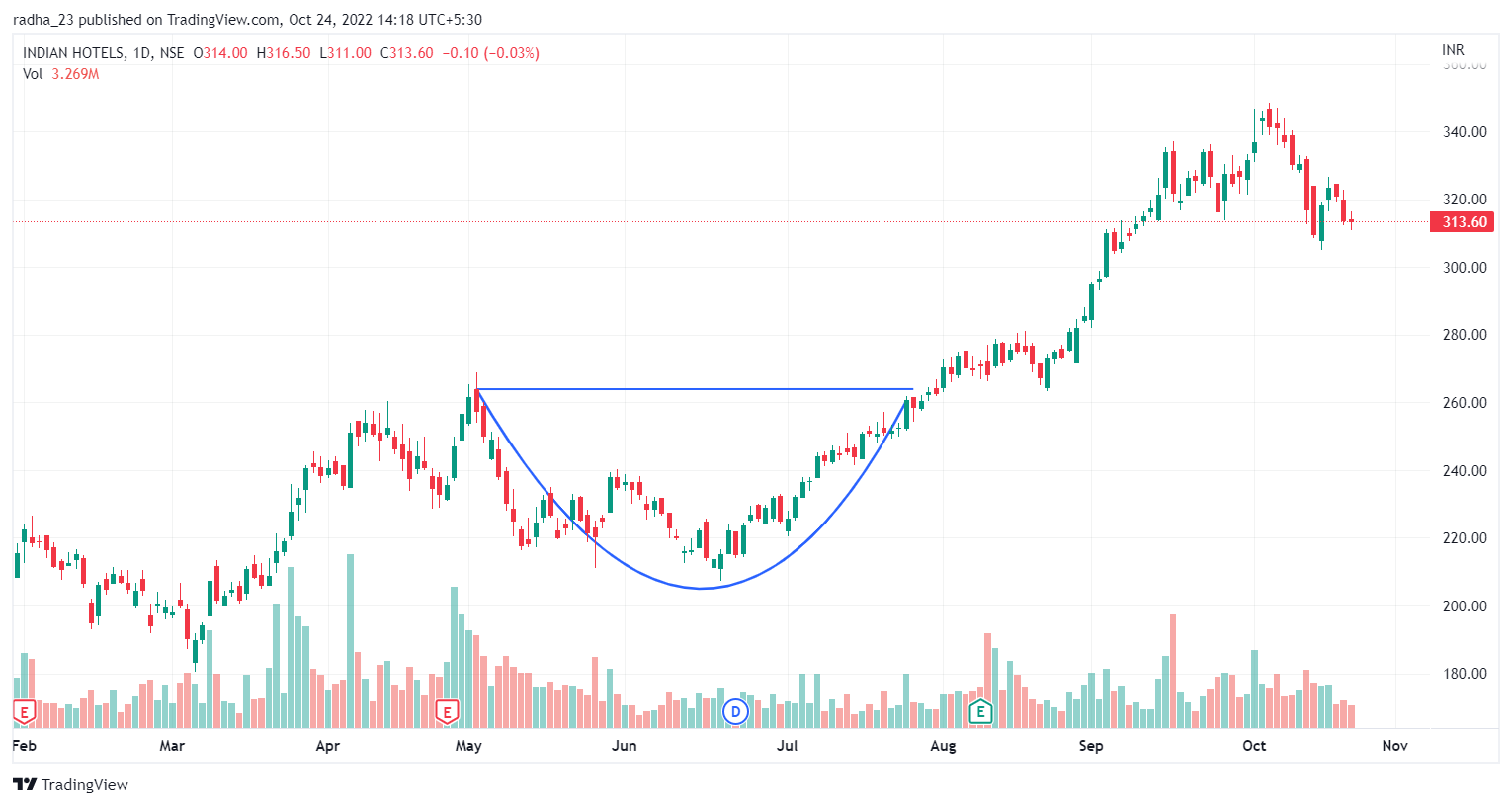1512x806 pixels.
Task: Click the TradingView logo at bottom left
Action: click(x=71, y=784)
